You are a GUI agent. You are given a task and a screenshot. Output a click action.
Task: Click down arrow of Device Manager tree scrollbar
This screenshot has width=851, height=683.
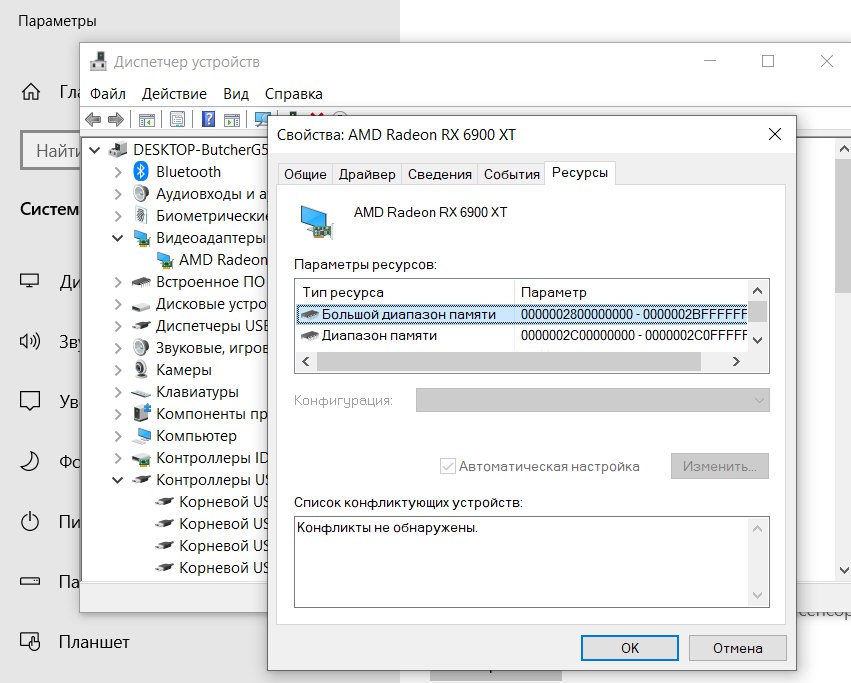coord(843,570)
